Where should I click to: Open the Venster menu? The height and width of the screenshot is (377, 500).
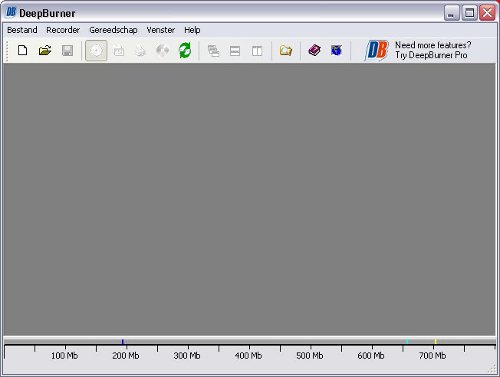(x=161, y=30)
